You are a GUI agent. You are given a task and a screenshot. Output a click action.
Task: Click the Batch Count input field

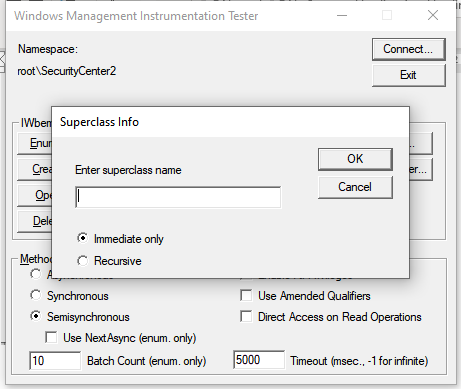point(55,360)
